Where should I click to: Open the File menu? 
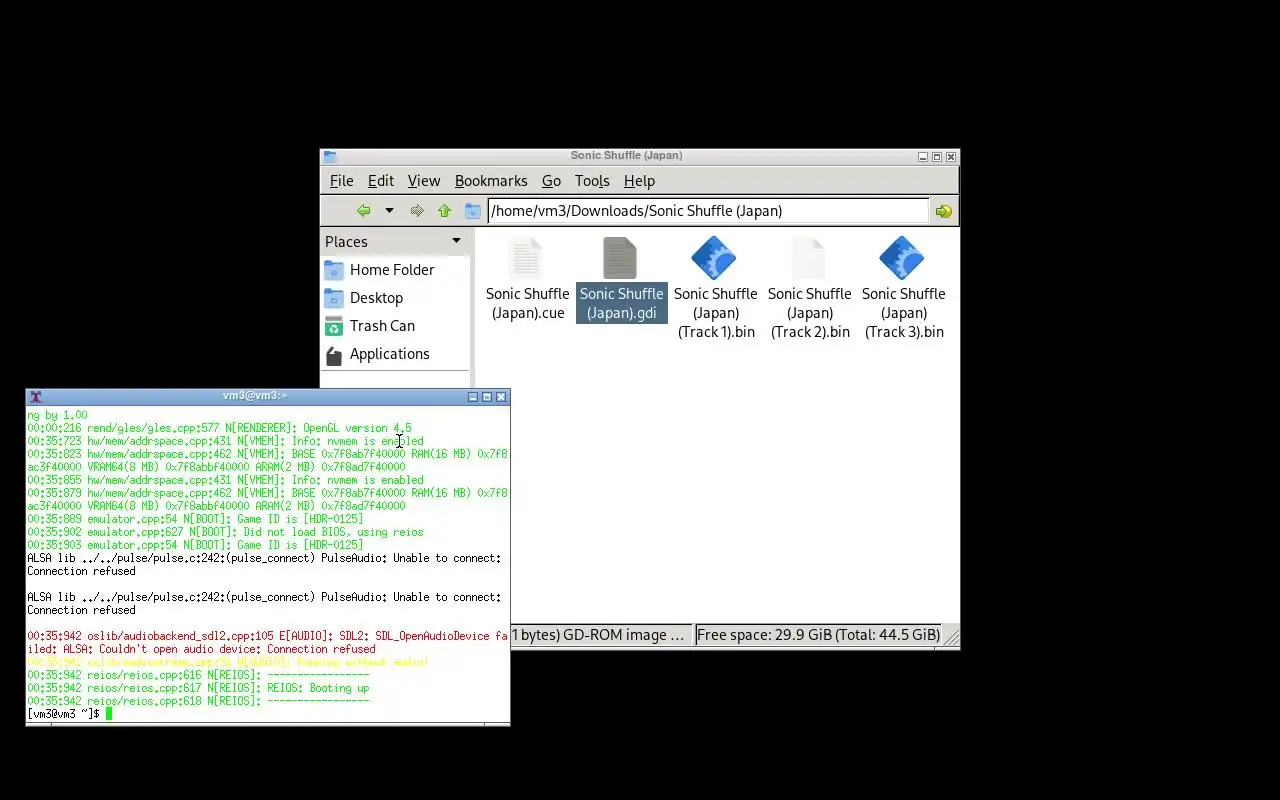[x=341, y=181]
